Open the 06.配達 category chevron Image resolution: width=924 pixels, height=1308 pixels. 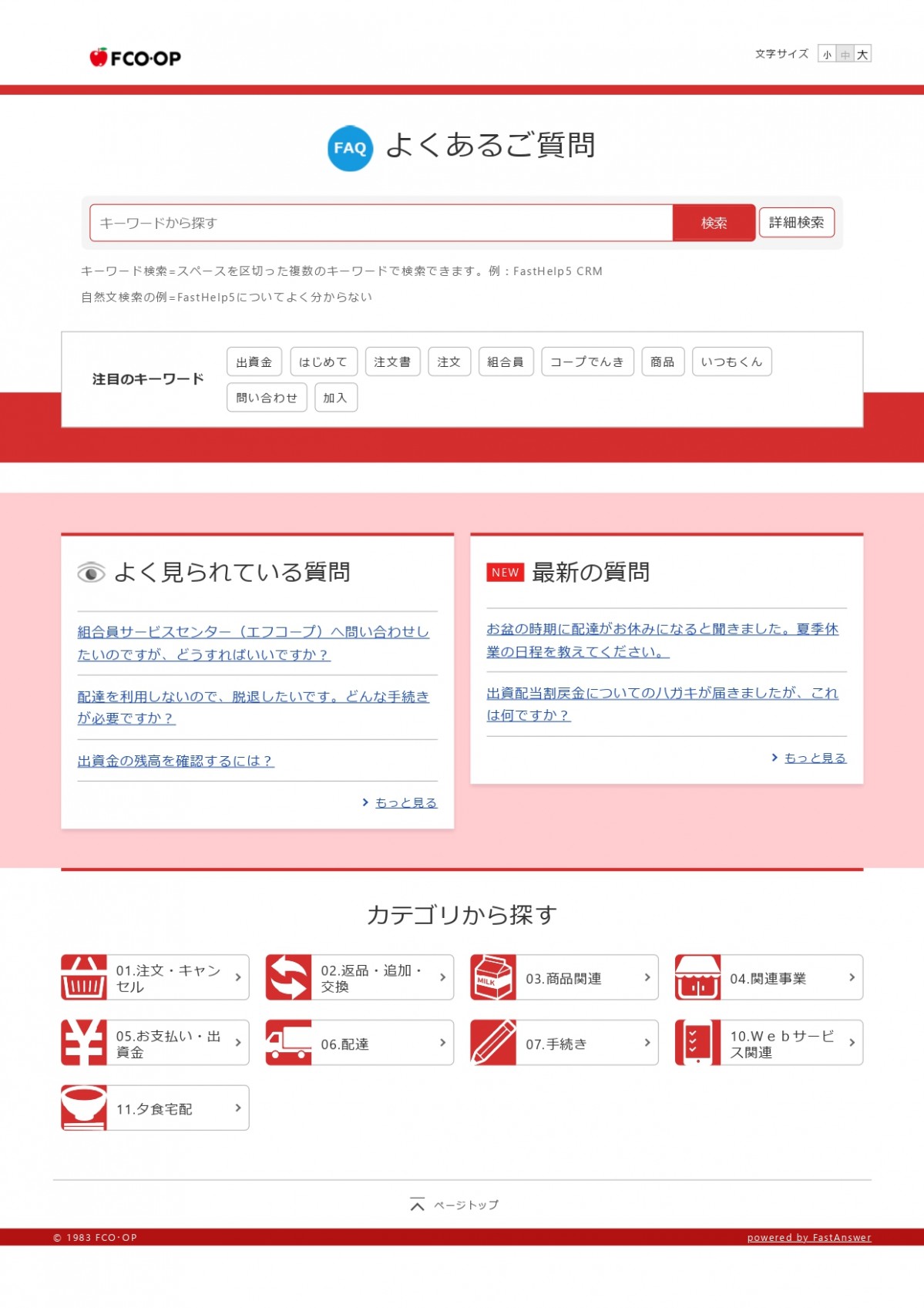coord(443,1042)
